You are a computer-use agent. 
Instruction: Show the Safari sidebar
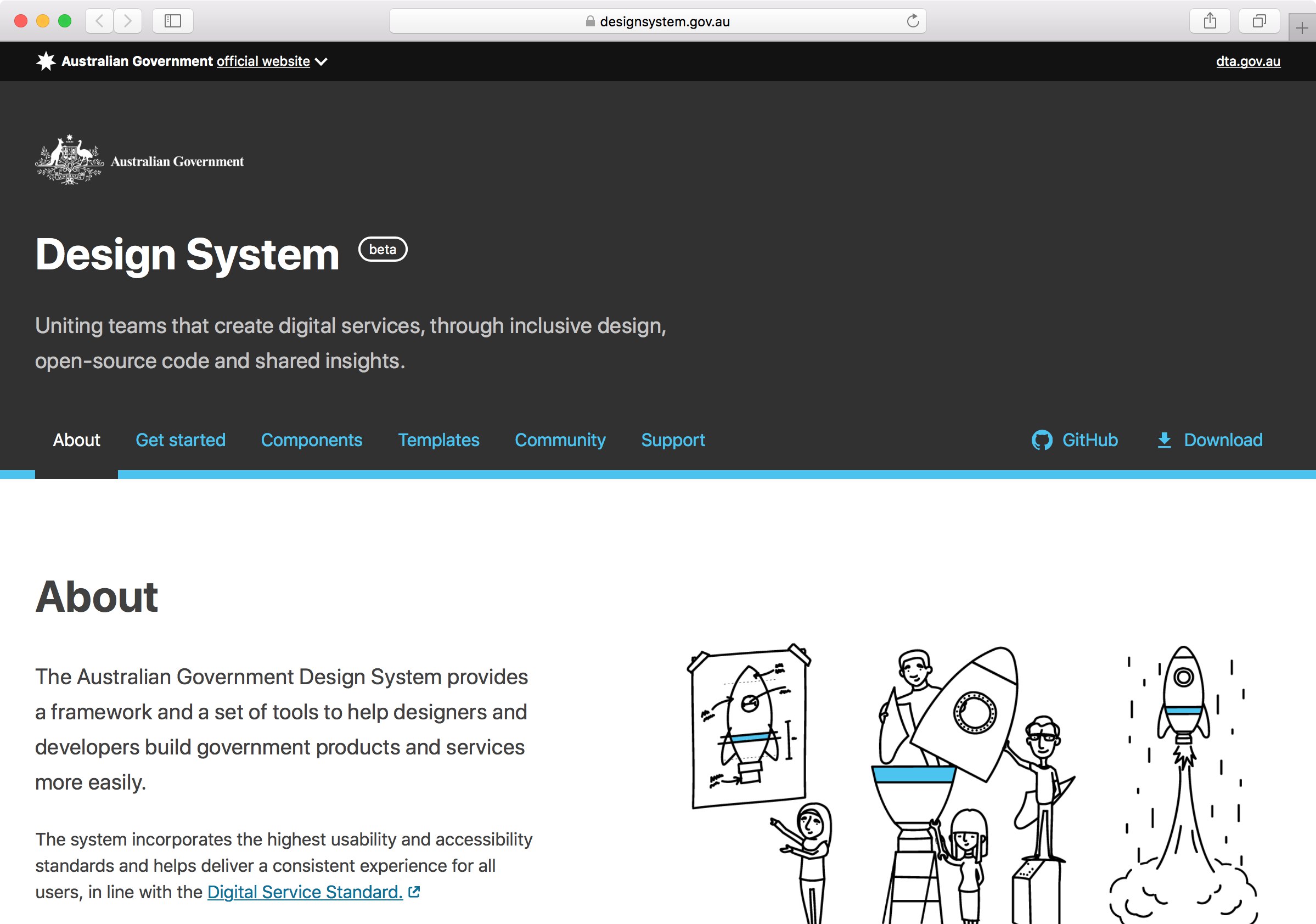pyautogui.click(x=172, y=21)
